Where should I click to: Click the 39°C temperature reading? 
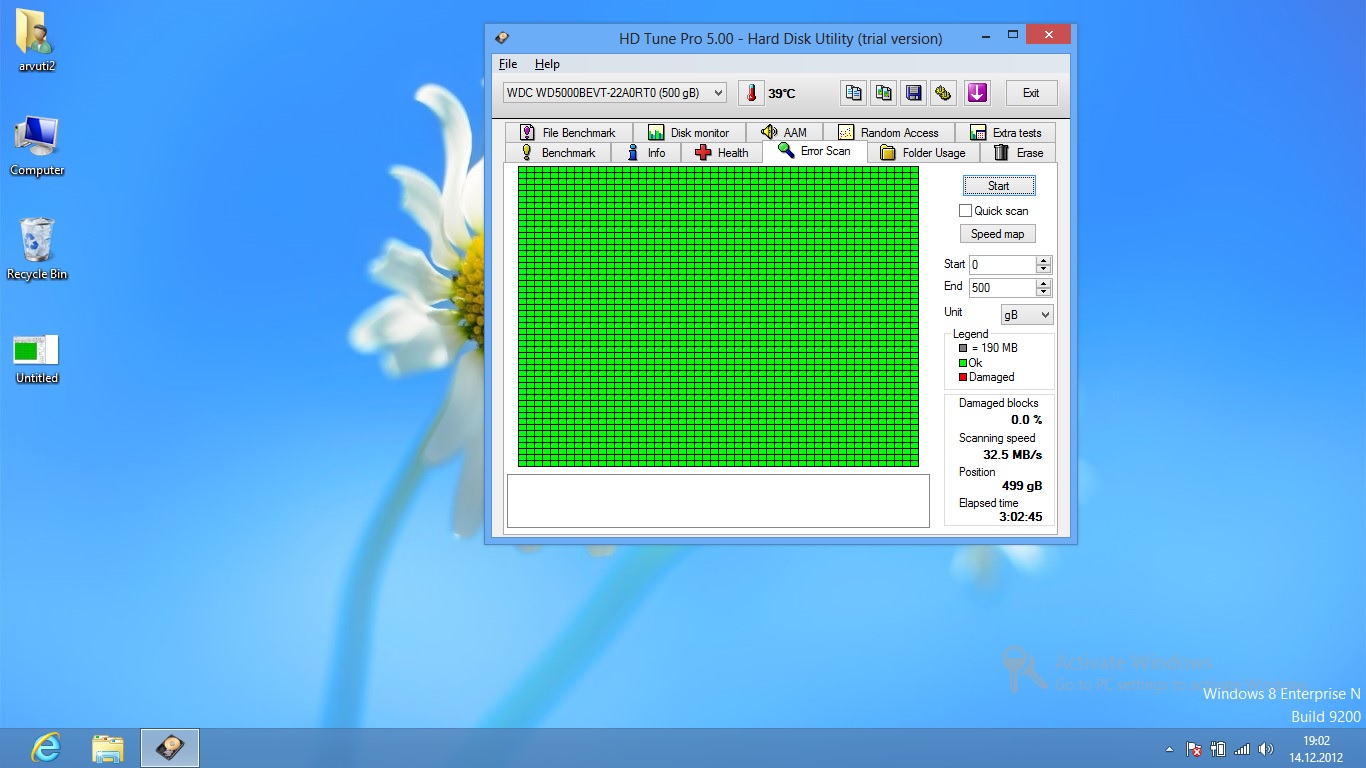click(782, 94)
